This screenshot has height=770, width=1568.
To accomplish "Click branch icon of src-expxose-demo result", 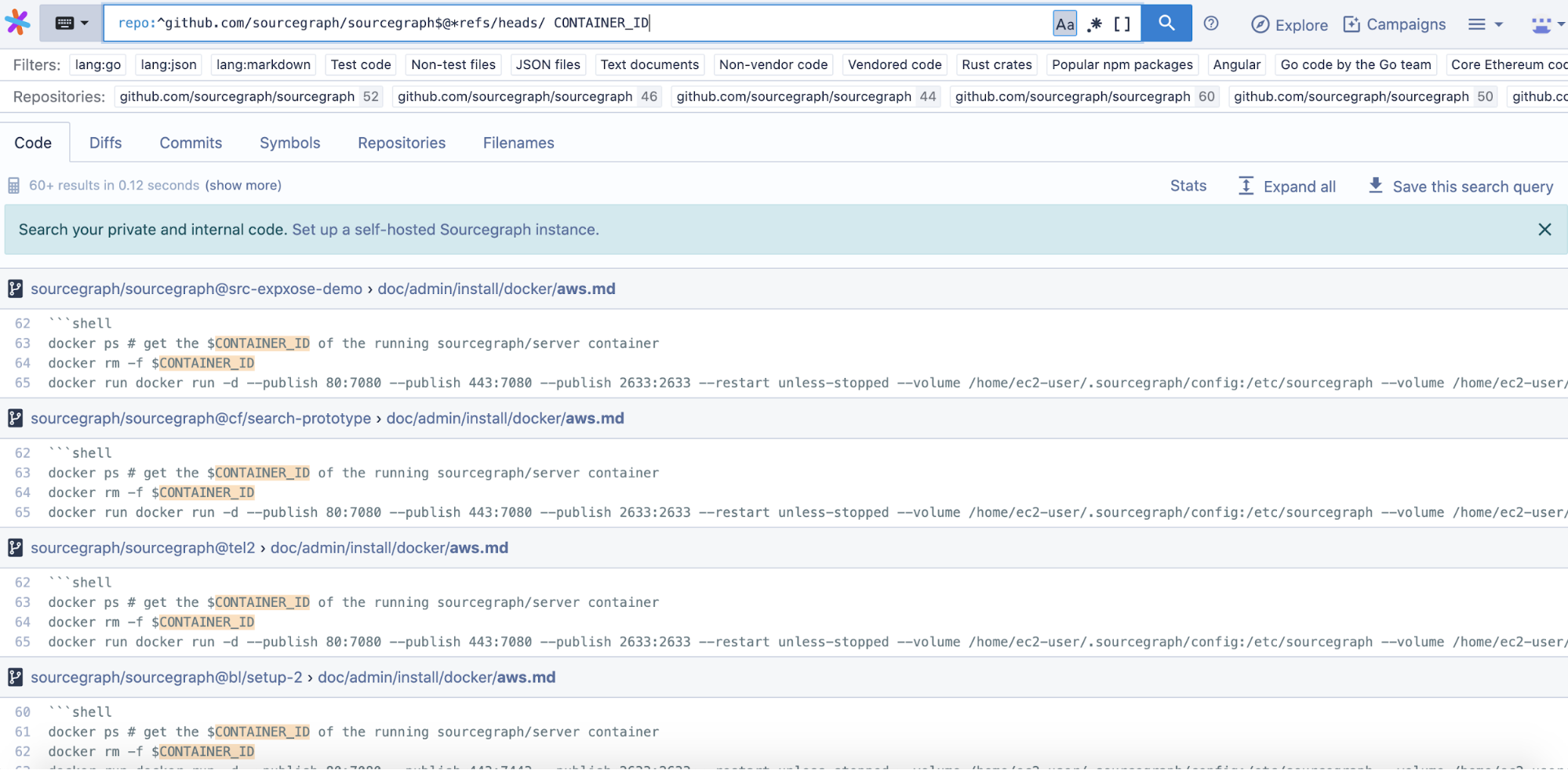I will pyautogui.click(x=15, y=289).
